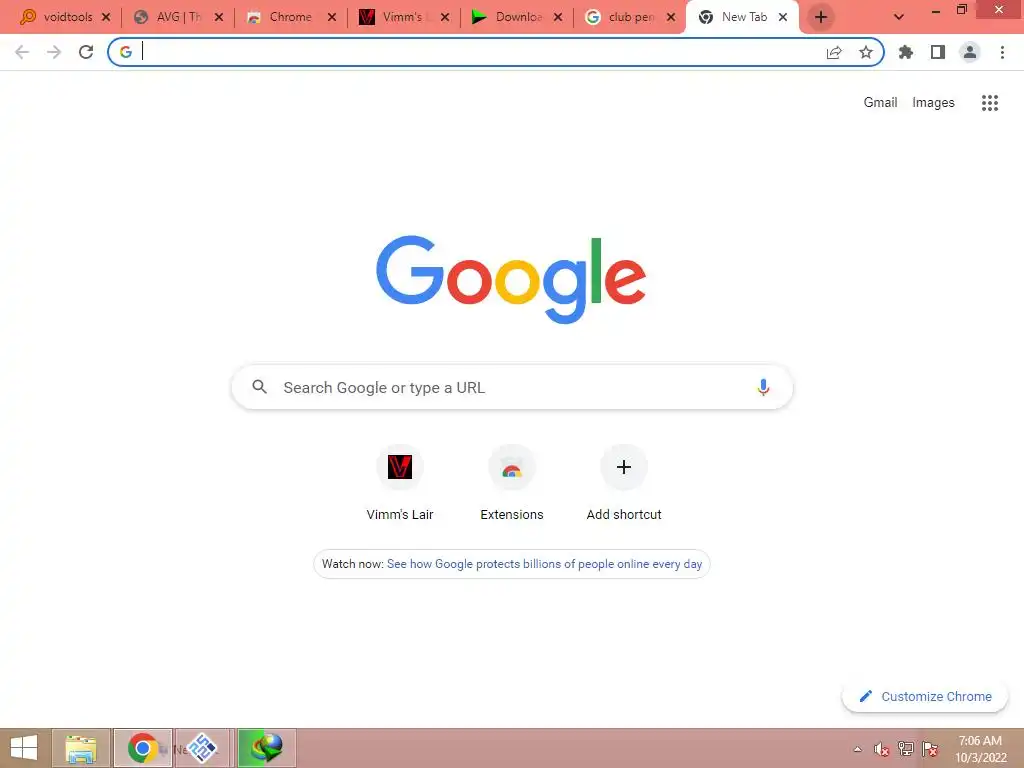The height and width of the screenshot is (768, 1024).
Task: Close the Chrome tab with its X
Action: 332,17
